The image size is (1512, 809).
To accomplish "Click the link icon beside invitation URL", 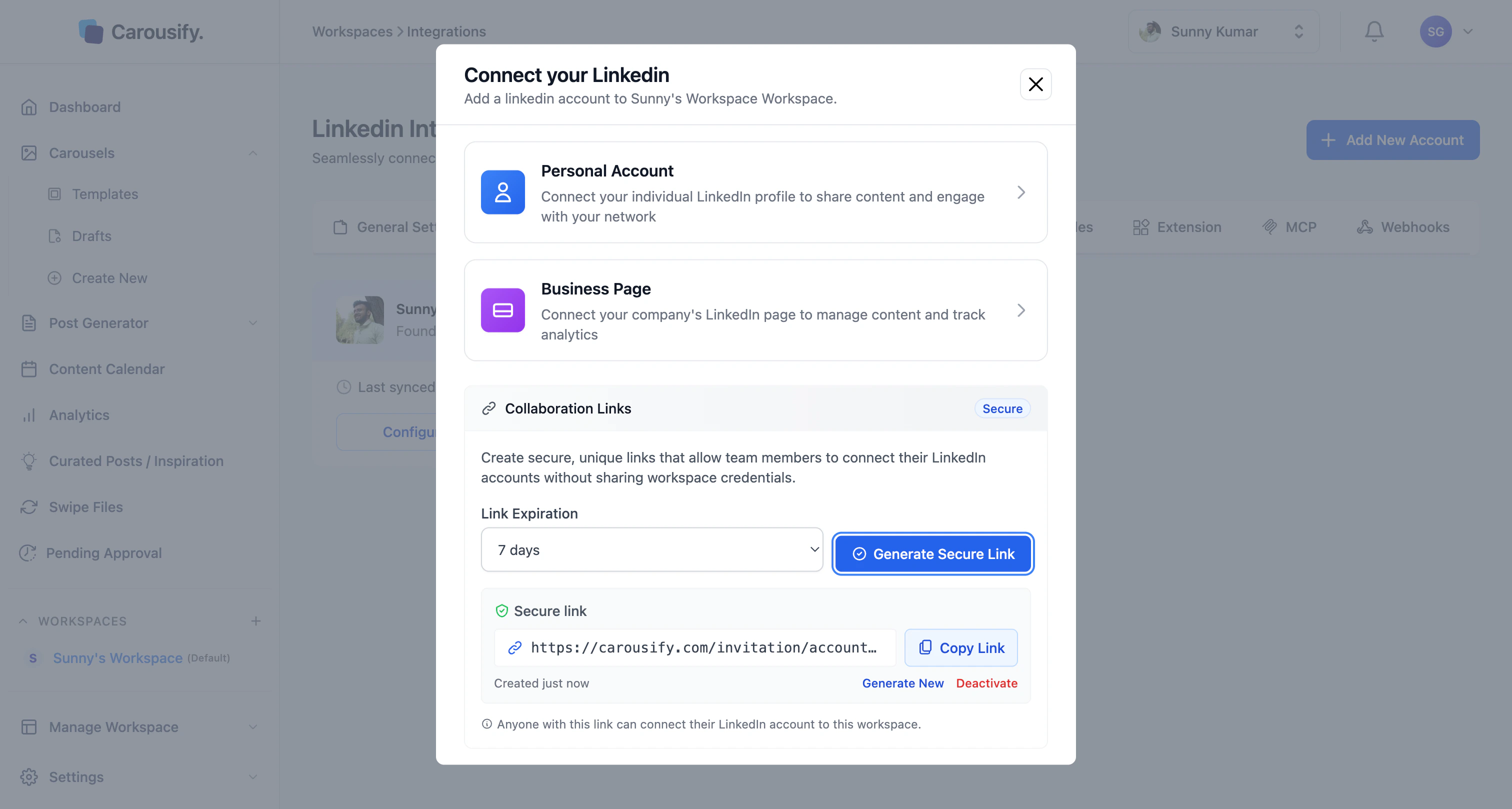I will tap(515, 647).
